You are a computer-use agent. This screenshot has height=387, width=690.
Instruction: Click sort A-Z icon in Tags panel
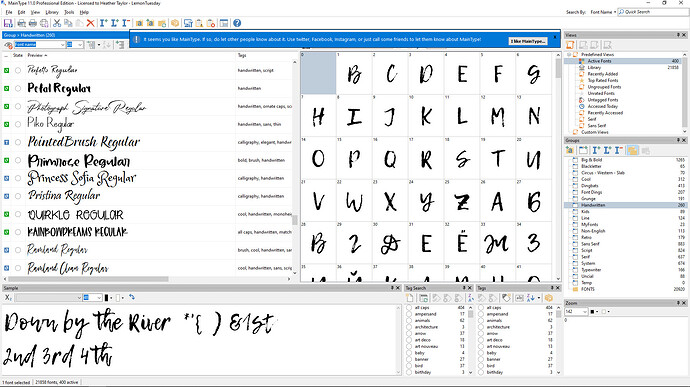tap(531, 298)
